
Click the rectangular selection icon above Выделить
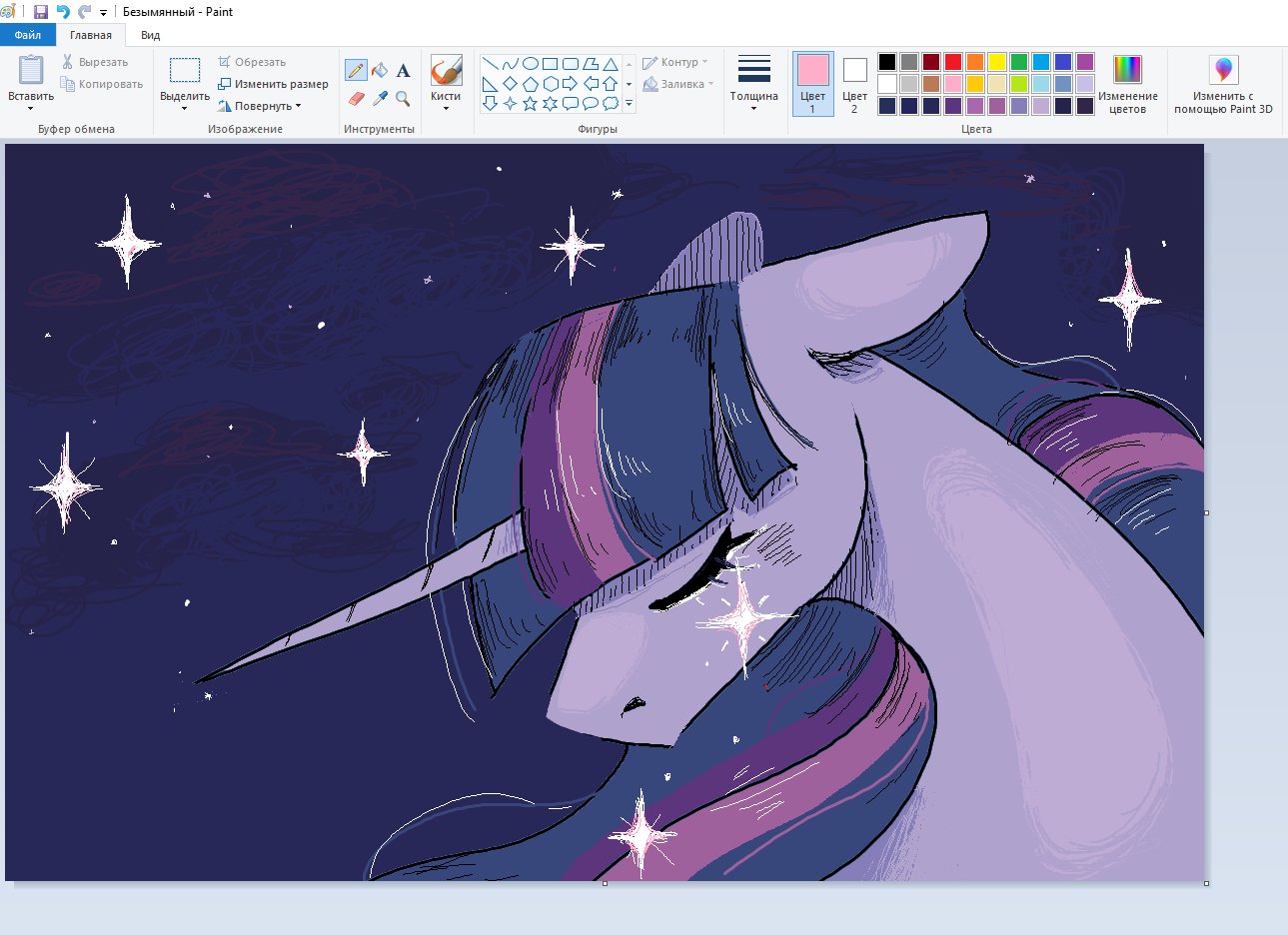(185, 70)
